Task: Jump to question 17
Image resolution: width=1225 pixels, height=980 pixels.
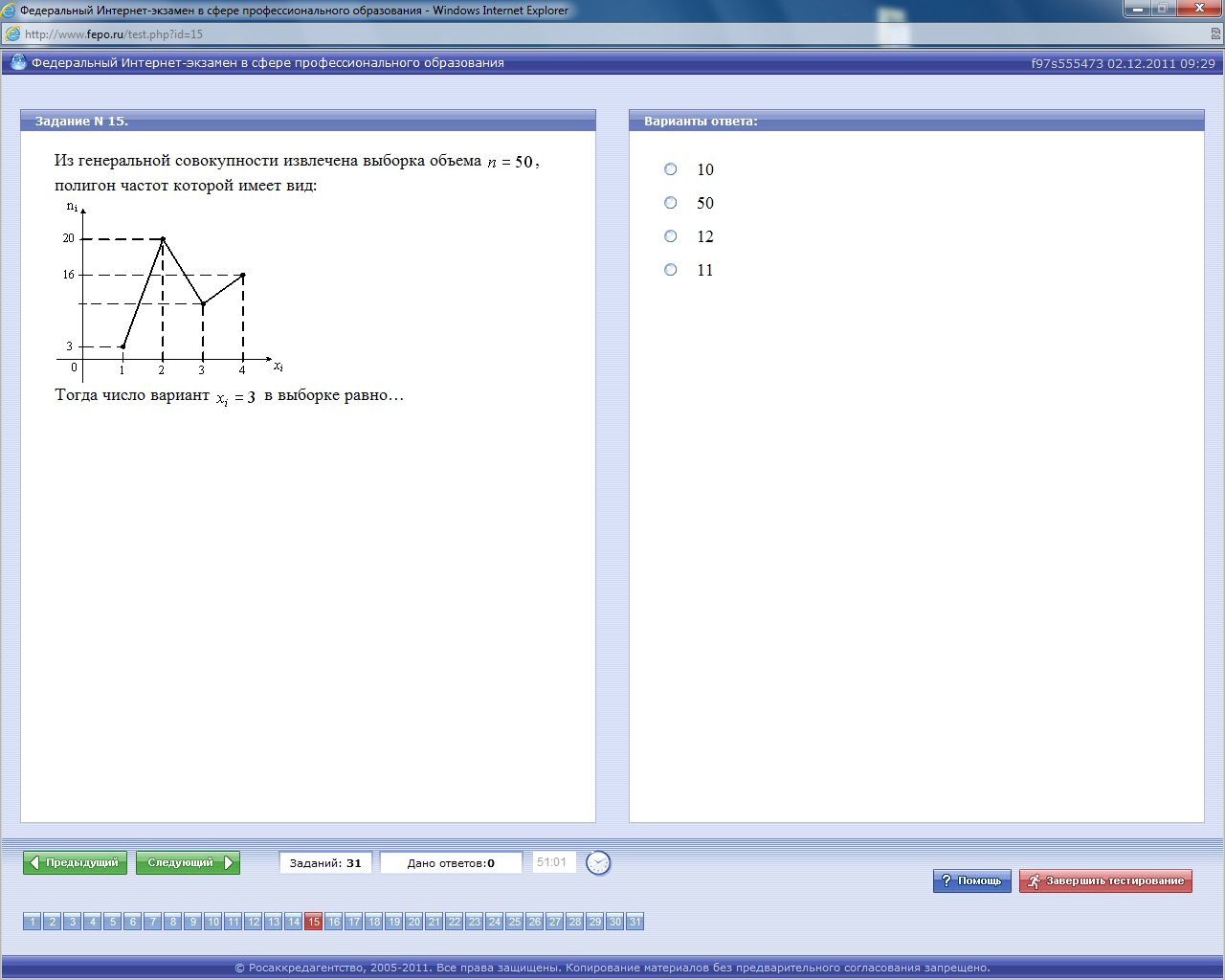Action: pos(354,922)
